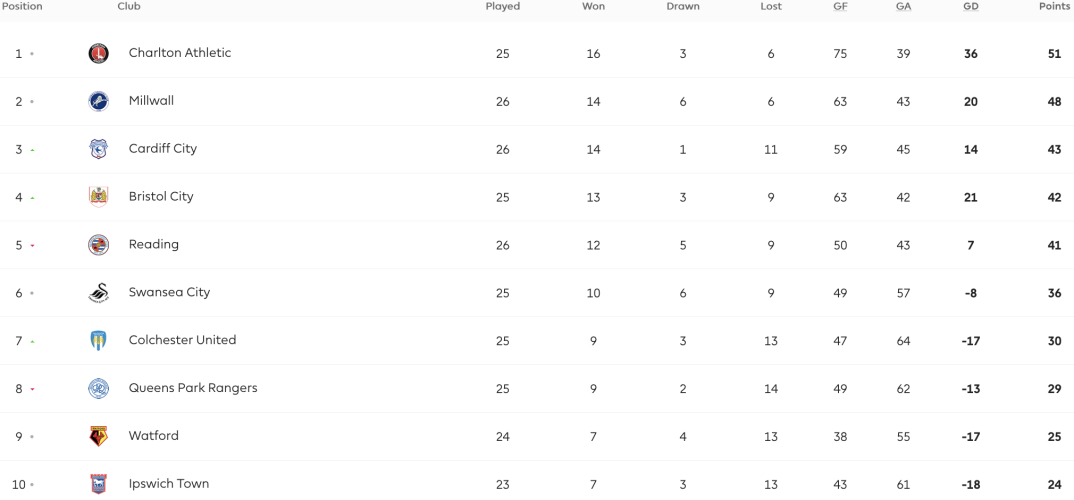1074x500 pixels.
Task: Click the red down arrow beside Reading's position
Action: [x=32, y=246]
